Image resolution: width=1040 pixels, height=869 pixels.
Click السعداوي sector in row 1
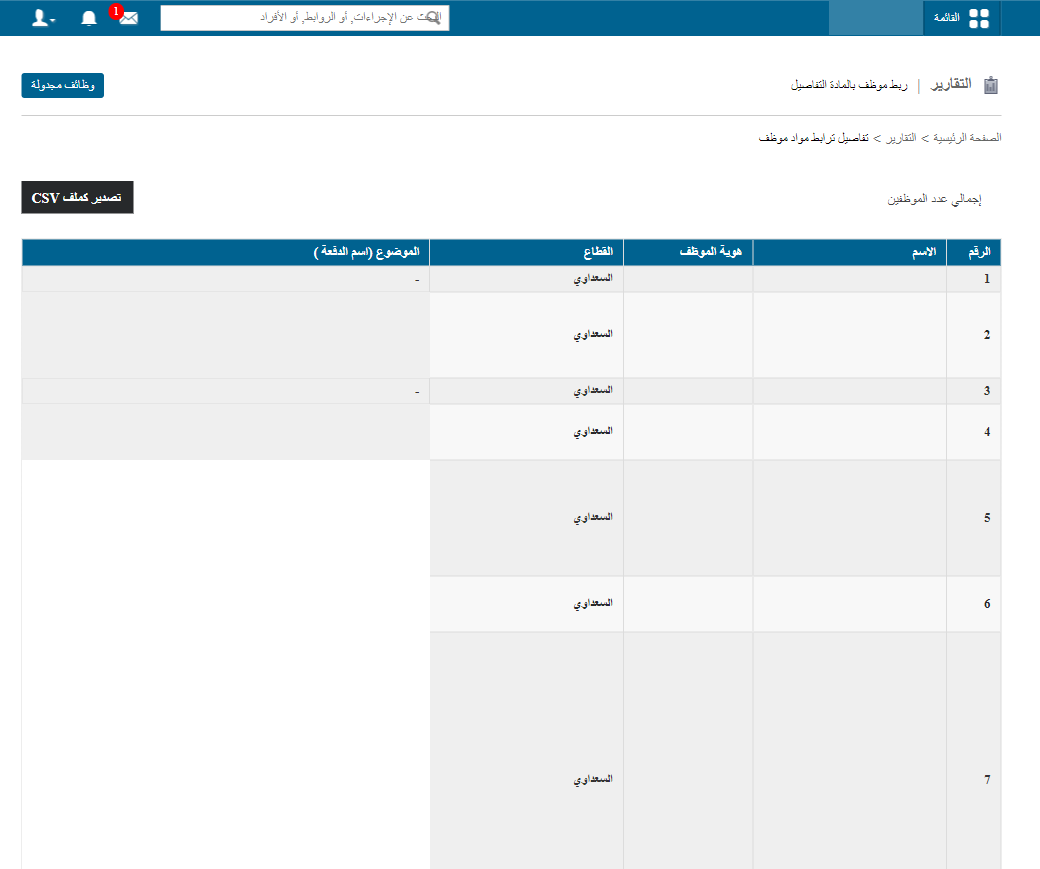point(593,279)
